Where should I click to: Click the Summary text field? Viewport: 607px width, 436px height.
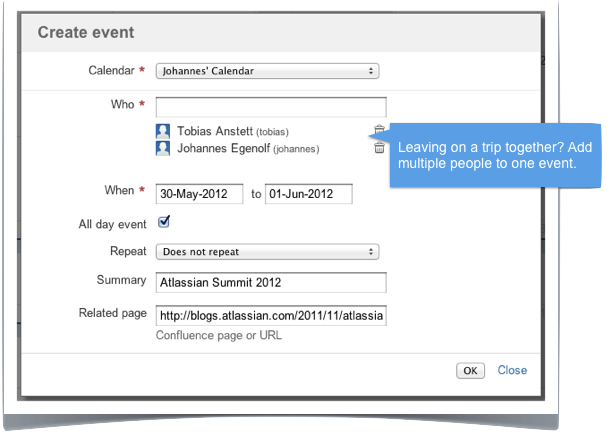pos(271,283)
